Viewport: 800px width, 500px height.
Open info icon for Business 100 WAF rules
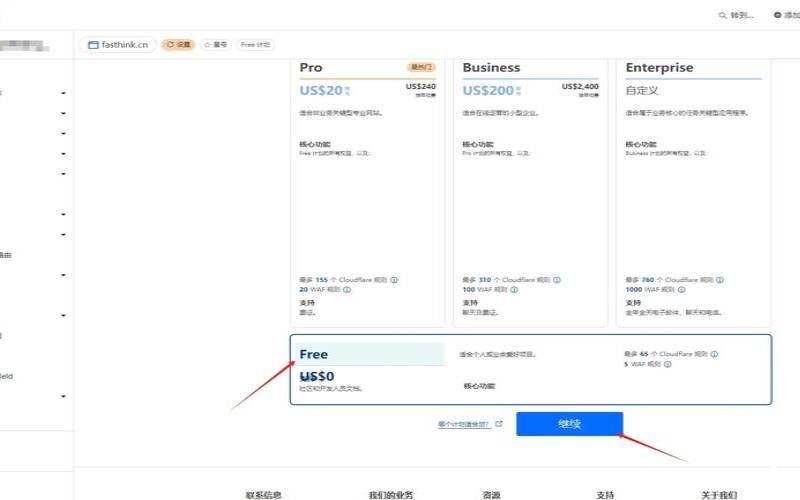click(514, 289)
